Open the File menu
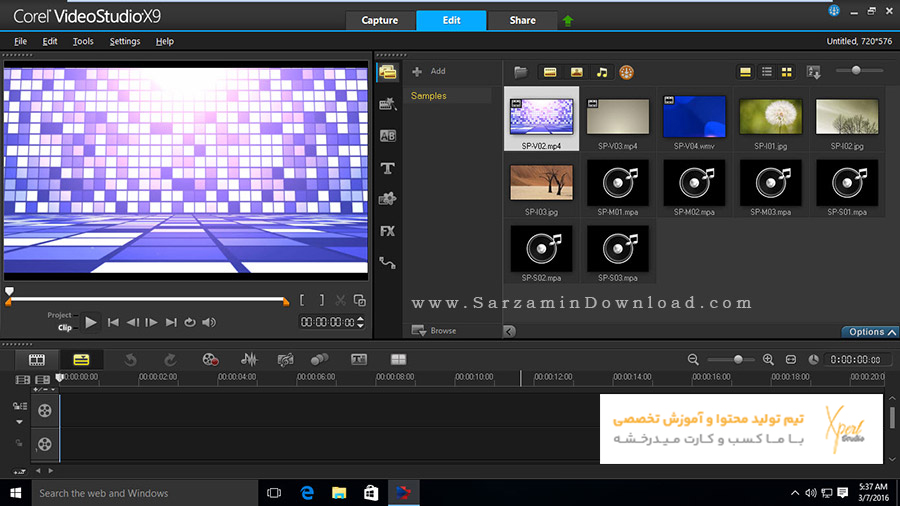900x506 pixels. pyautogui.click(x=20, y=41)
